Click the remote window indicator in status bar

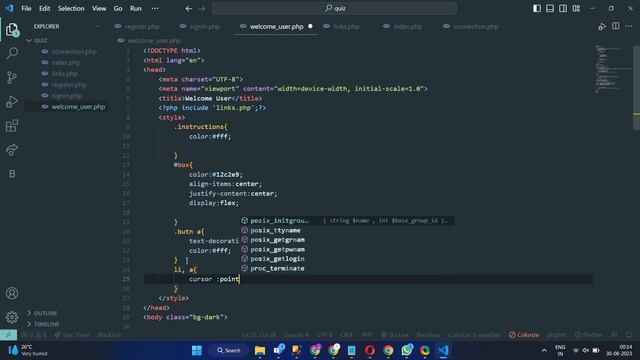(x=8, y=335)
